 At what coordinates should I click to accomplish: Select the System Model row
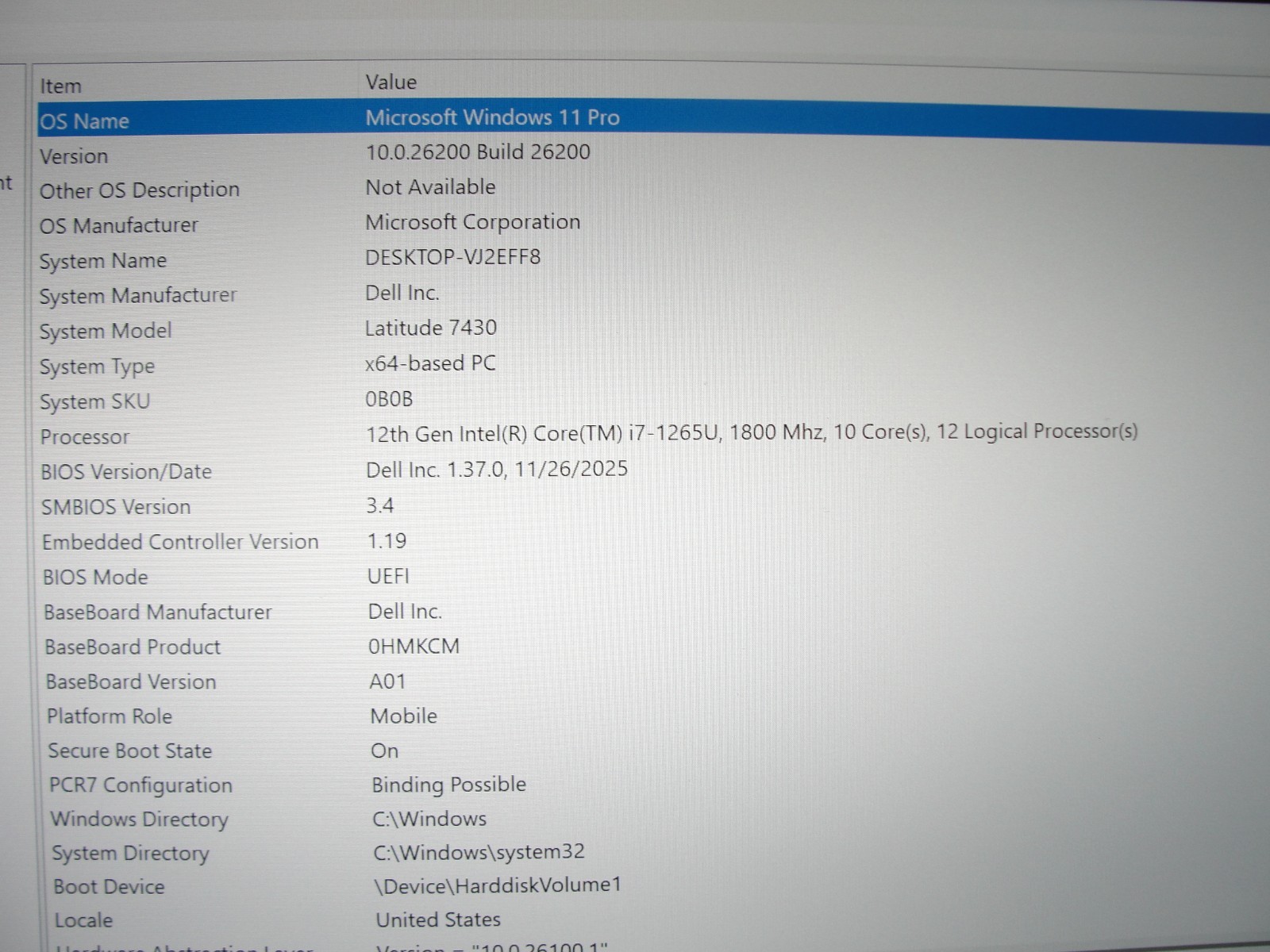pyautogui.click(x=106, y=331)
